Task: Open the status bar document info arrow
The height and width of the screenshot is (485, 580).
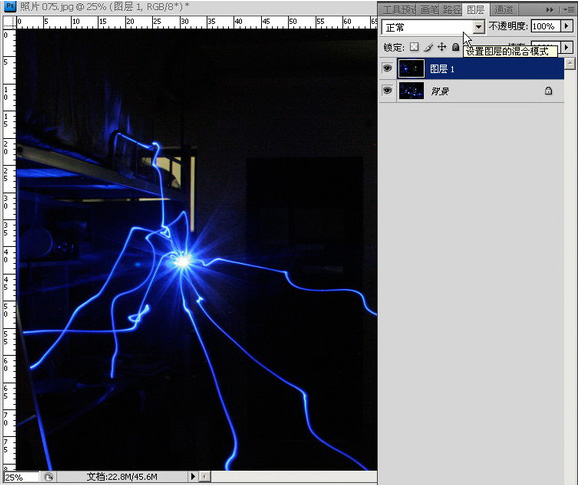Action: tap(192, 476)
